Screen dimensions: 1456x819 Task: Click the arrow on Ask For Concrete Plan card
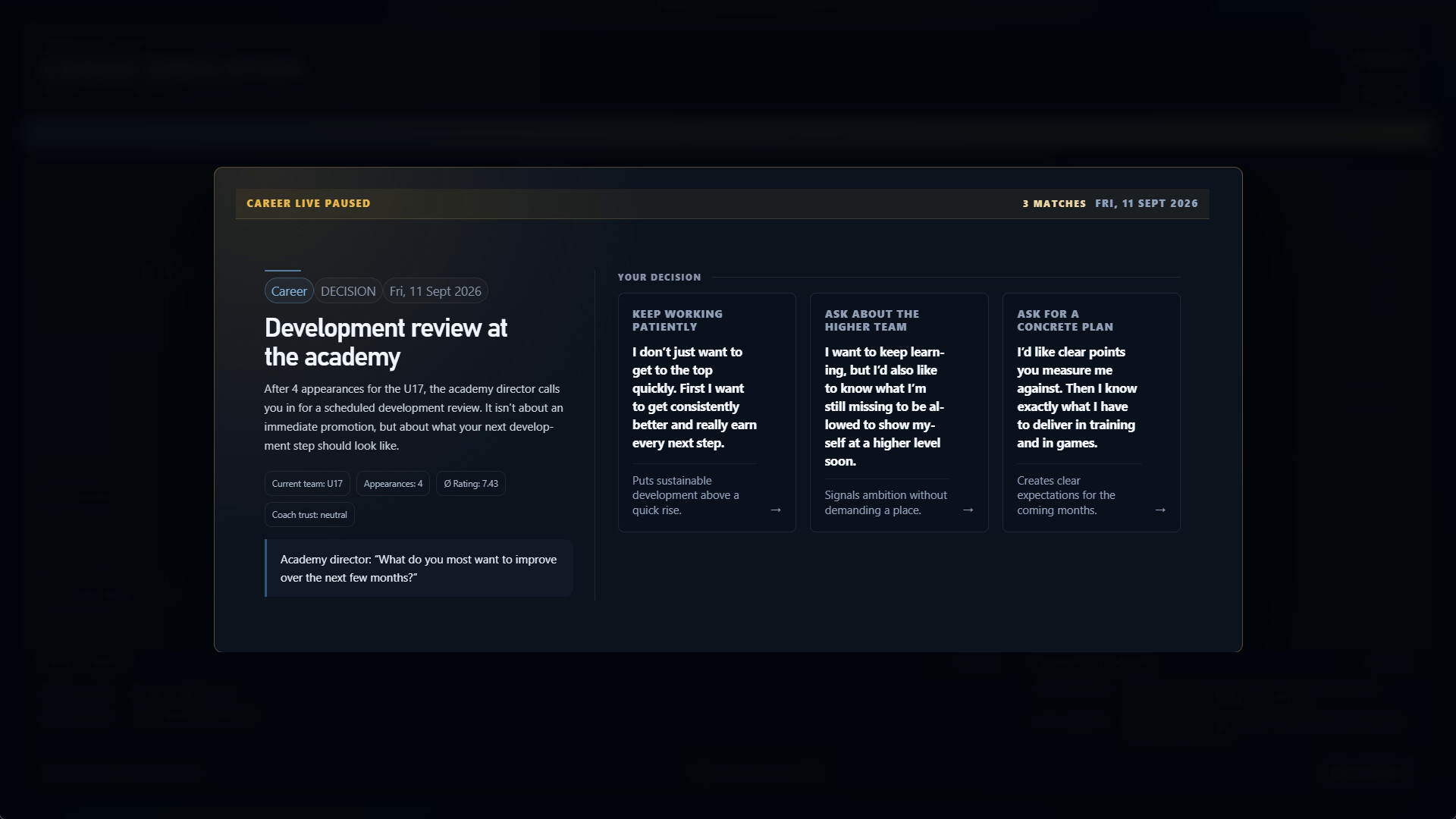[x=1159, y=510]
